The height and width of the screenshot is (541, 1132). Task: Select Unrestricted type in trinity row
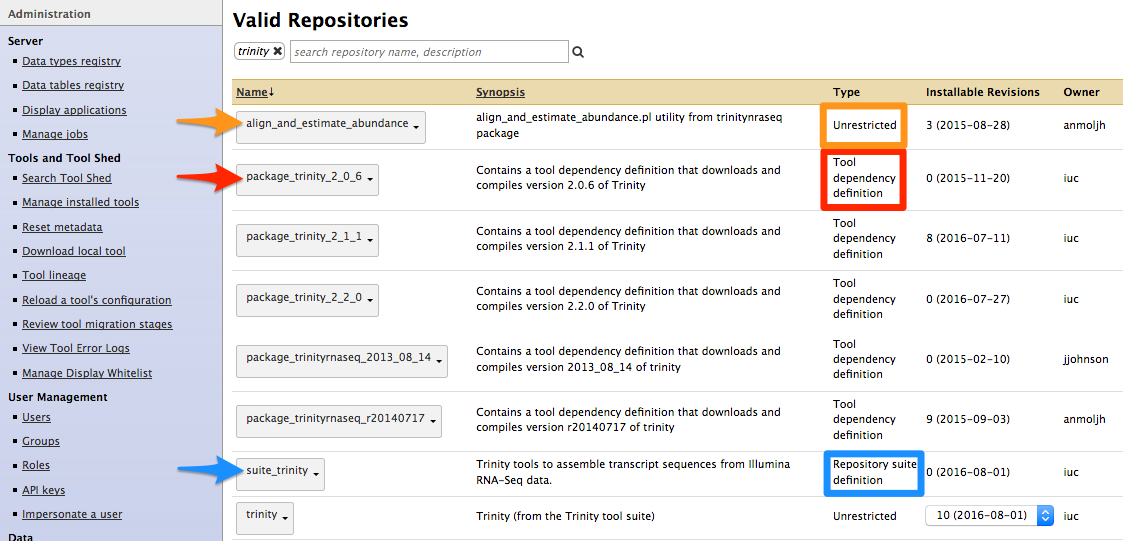tap(865, 516)
